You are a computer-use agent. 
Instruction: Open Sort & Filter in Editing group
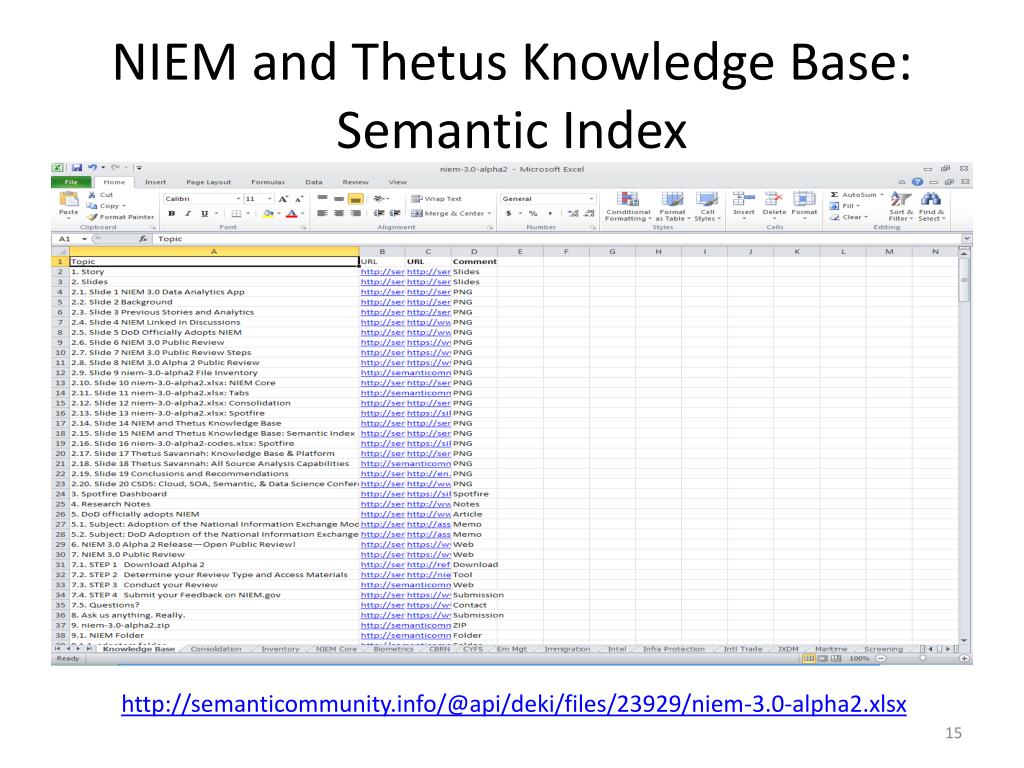pos(901,206)
